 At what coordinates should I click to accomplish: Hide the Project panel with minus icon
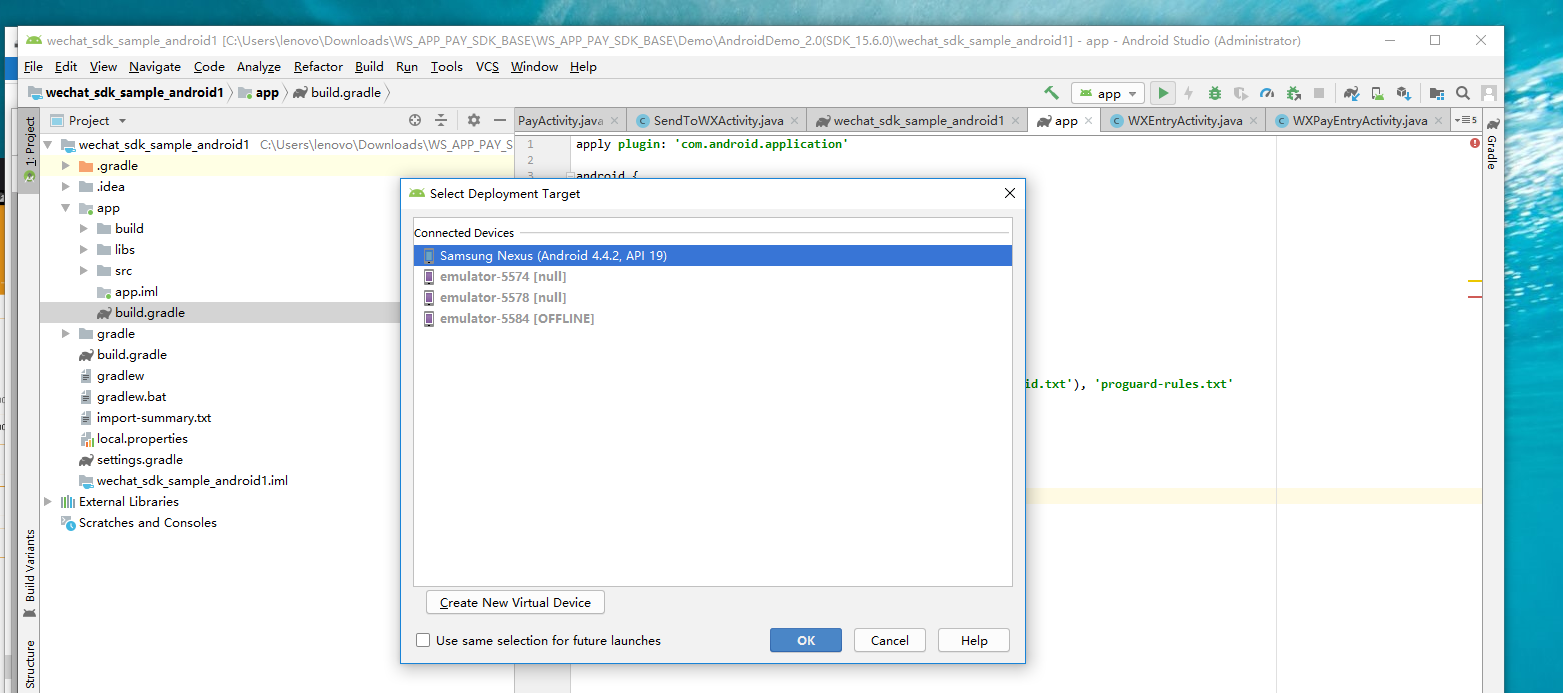coord(500,120)
